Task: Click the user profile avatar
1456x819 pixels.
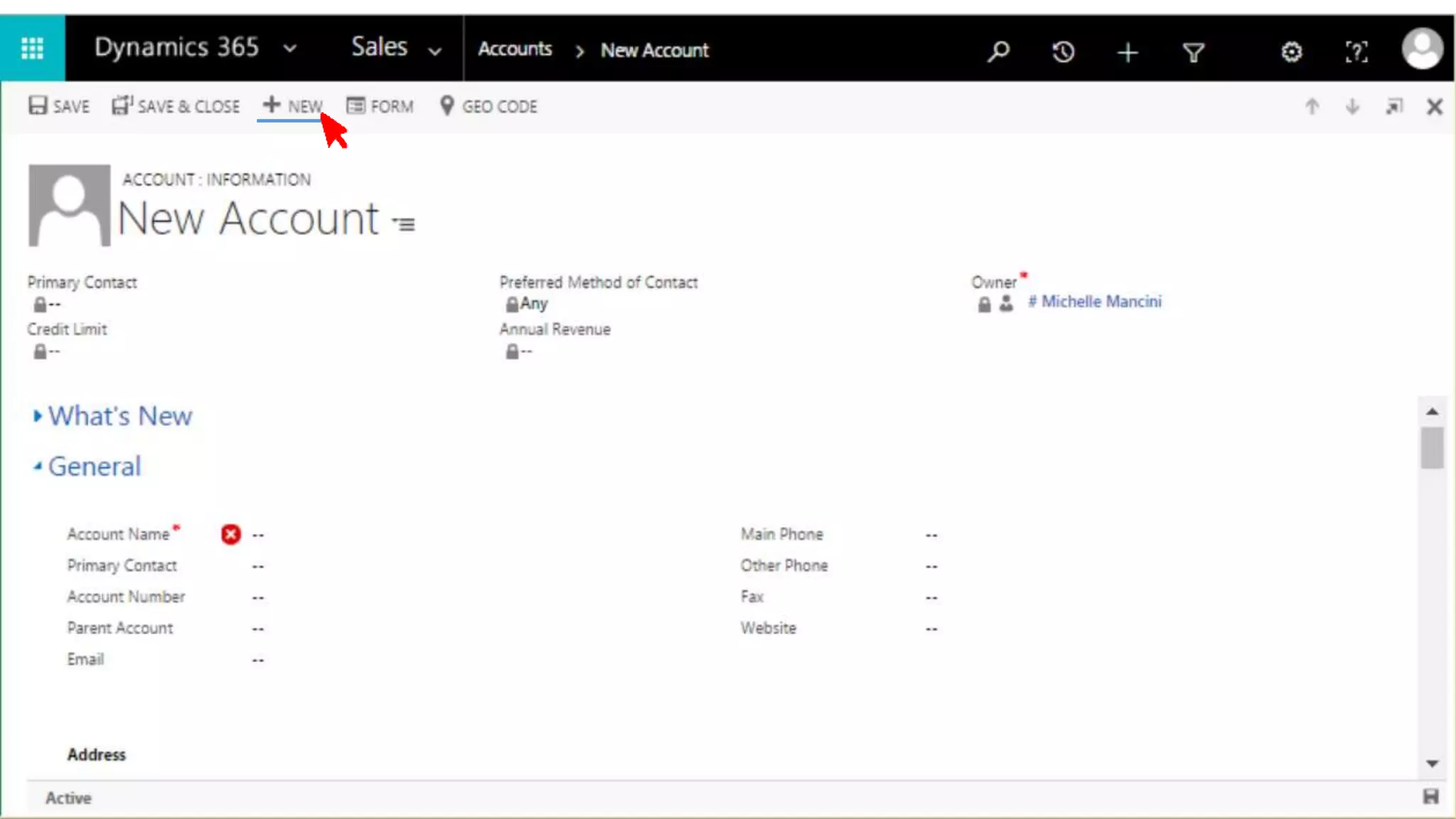Action: (x=1422, y=49)
